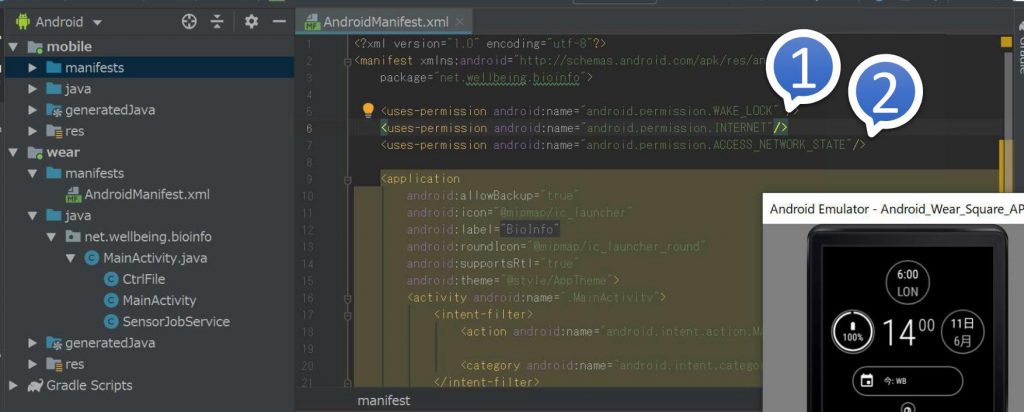Image resolution: width=1024 pixels, height=412 pixels.
Task: Expand the Gradle Scripts node
Action: tap(13, 385)
